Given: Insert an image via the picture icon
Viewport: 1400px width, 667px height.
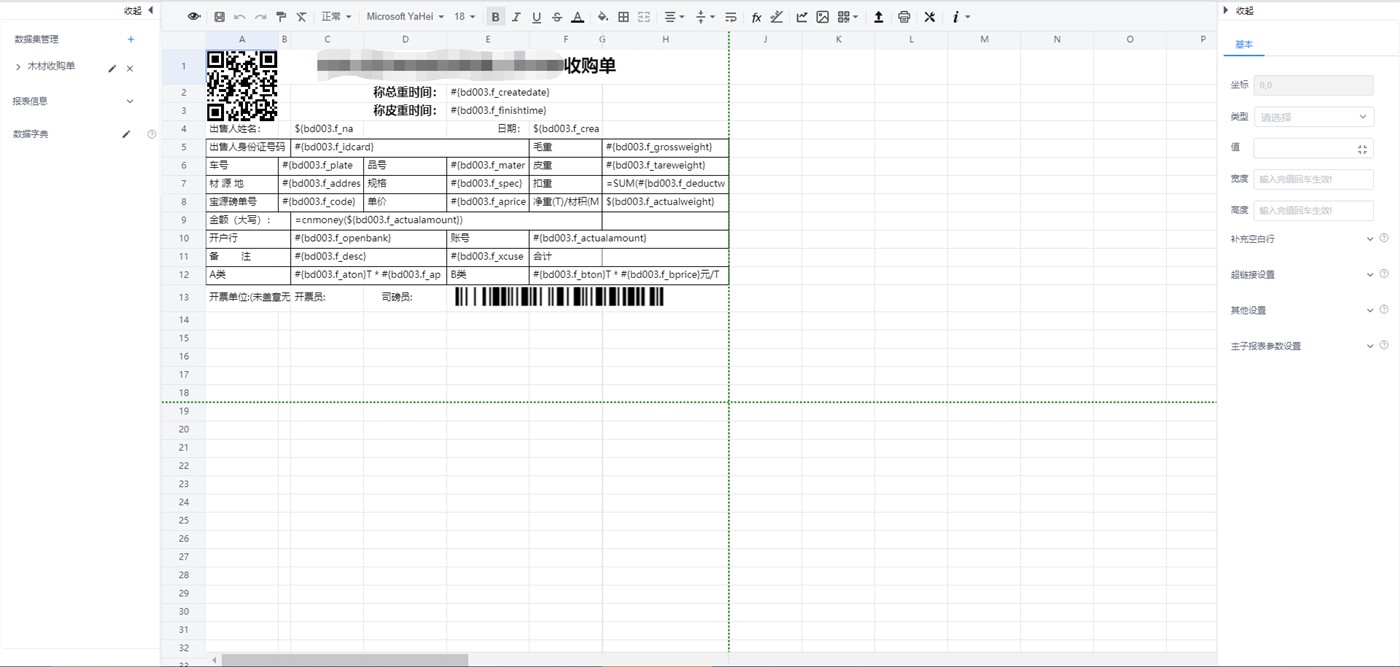Looking at the screenshot, I should pyautogui.click(x=823, y=17).
